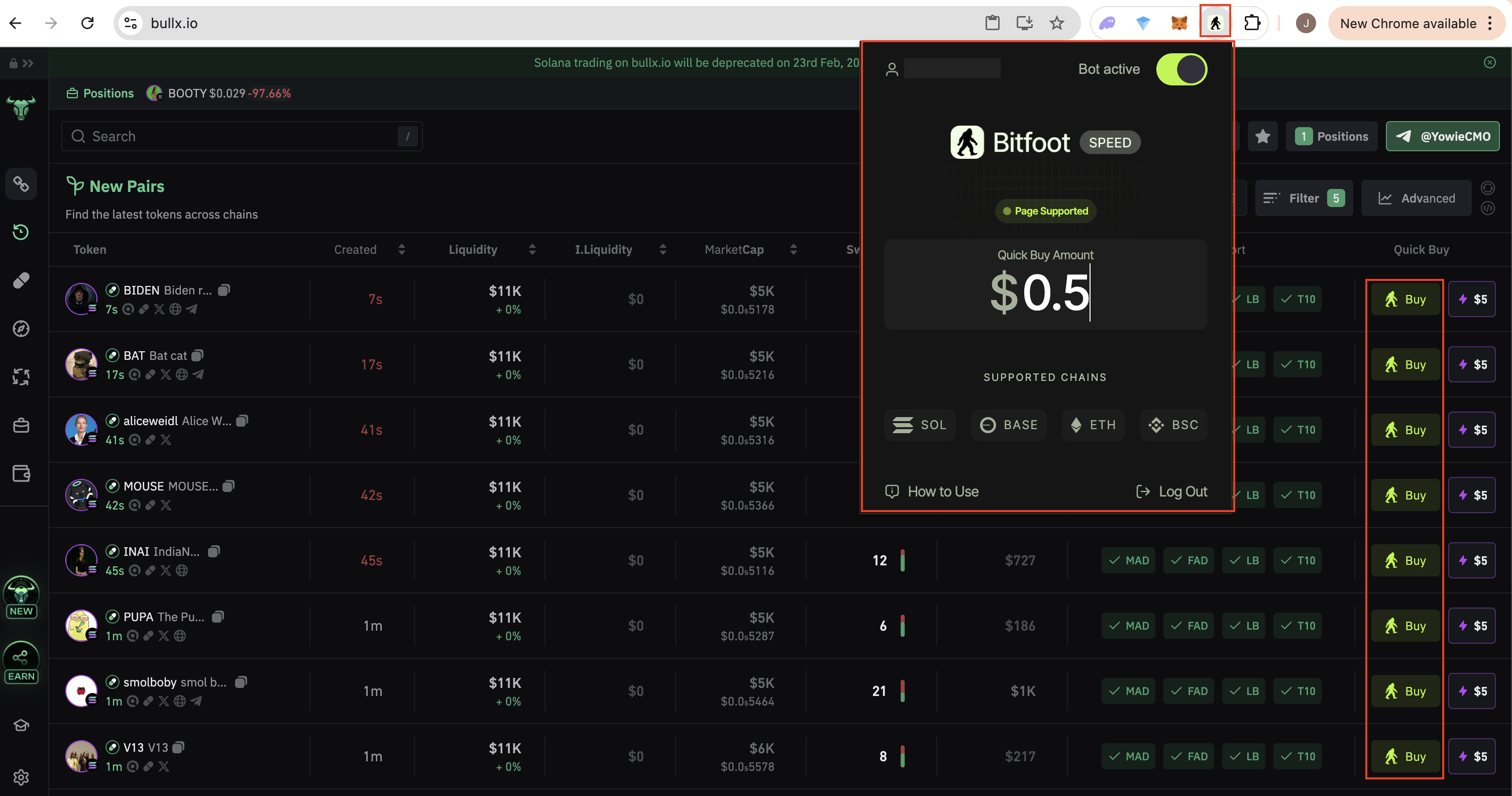Bookmark this page with star icon

(x=1056, y=23)
